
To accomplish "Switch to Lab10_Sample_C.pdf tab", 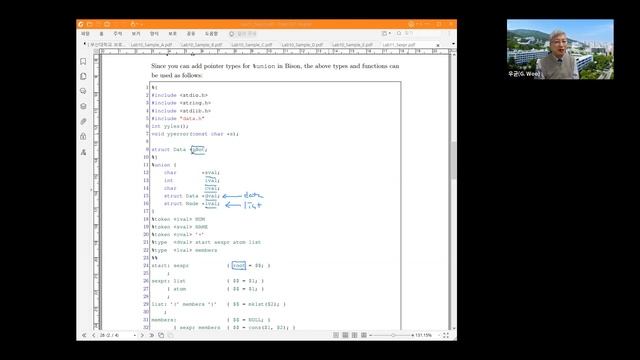I will tap(252, 44).
